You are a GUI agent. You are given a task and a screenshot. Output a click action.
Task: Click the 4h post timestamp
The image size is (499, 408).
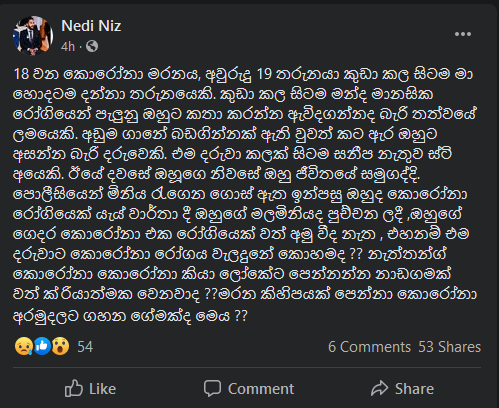tap(68, 46)
